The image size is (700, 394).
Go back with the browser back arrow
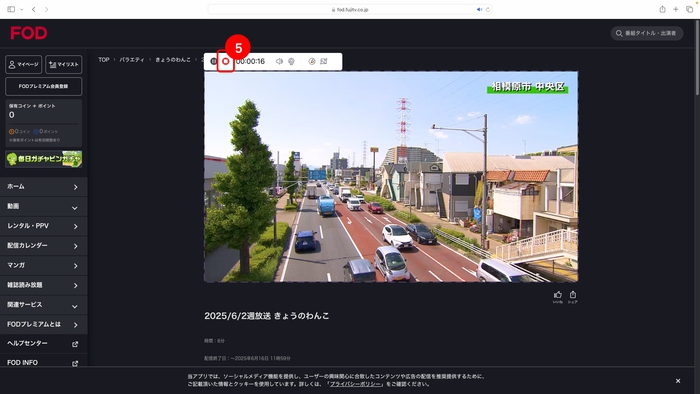pyautogui.click(x=33, y=9)
